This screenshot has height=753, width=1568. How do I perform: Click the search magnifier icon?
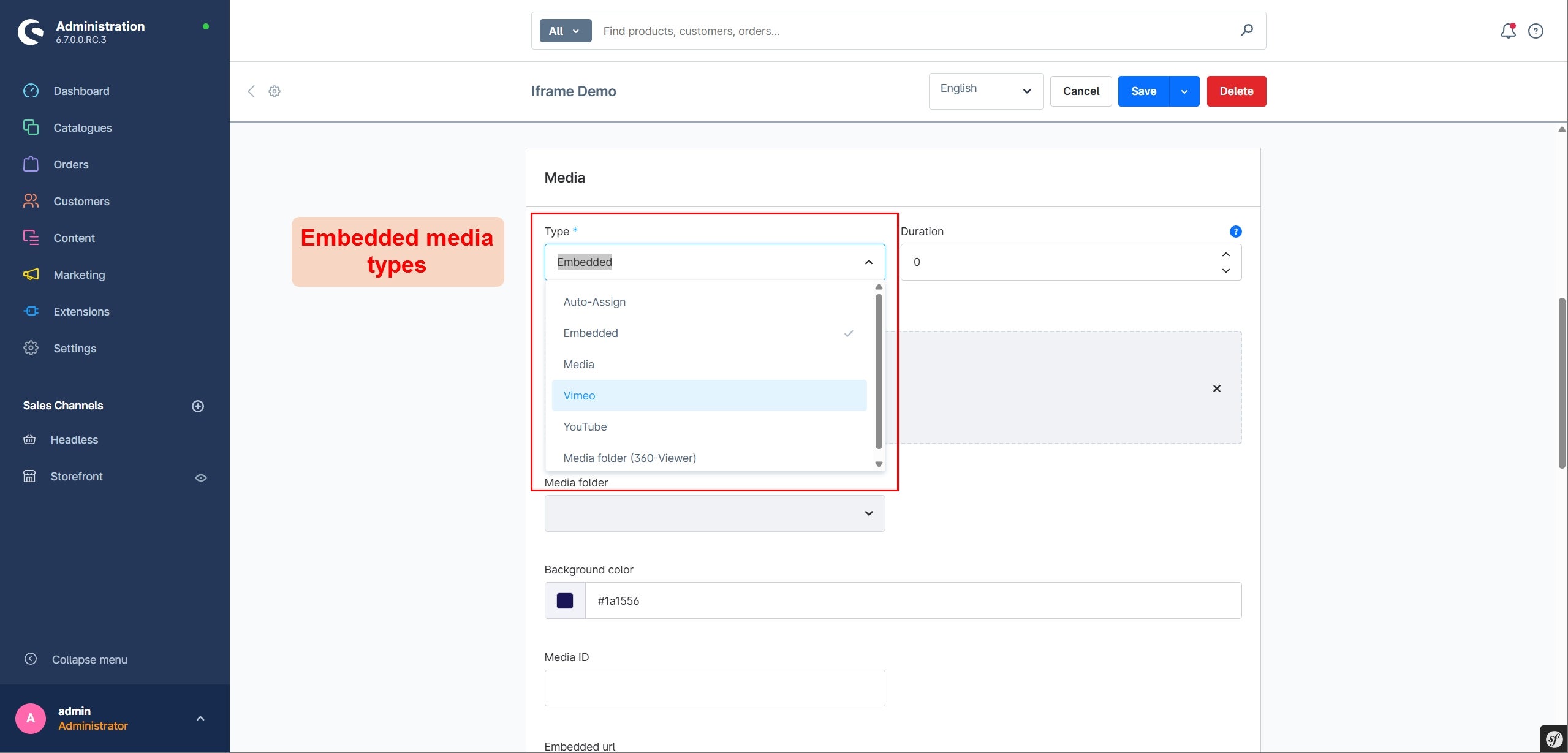1247,30
